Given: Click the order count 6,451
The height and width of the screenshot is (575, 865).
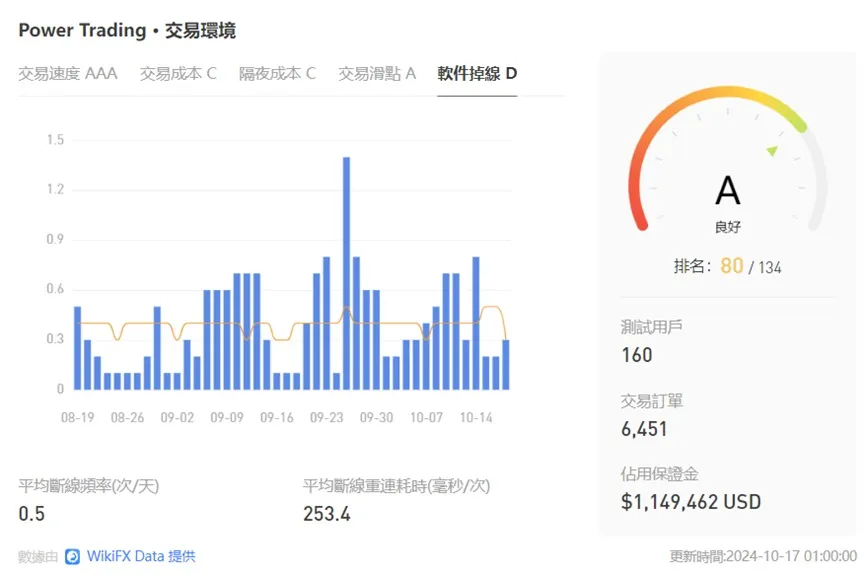Looking at the screenshot, I should click(x=644, y=429).
